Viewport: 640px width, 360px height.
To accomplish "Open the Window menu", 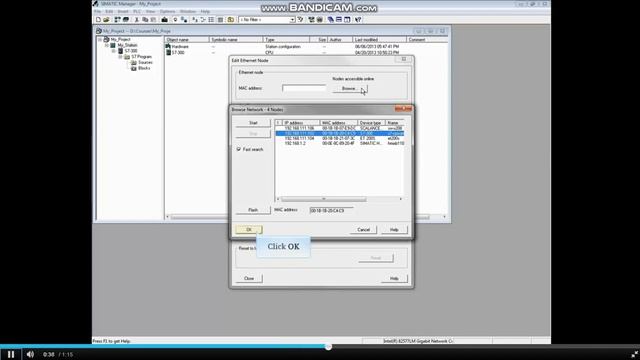I will coord(188,11).
